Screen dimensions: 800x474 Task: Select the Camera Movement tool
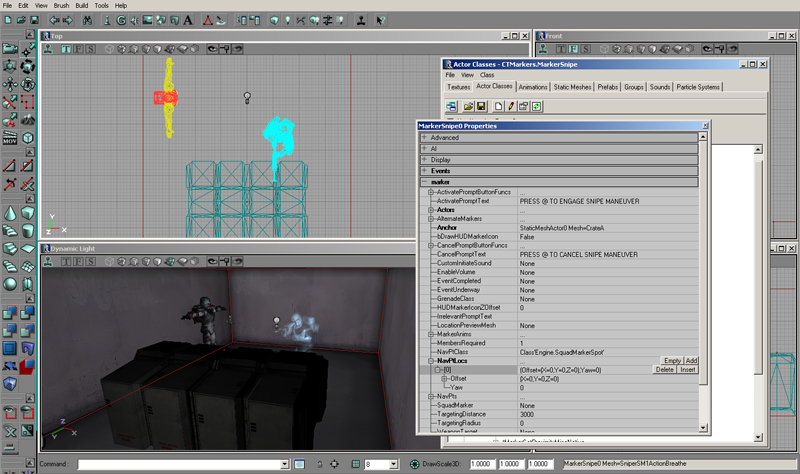(x=10, y=49)
